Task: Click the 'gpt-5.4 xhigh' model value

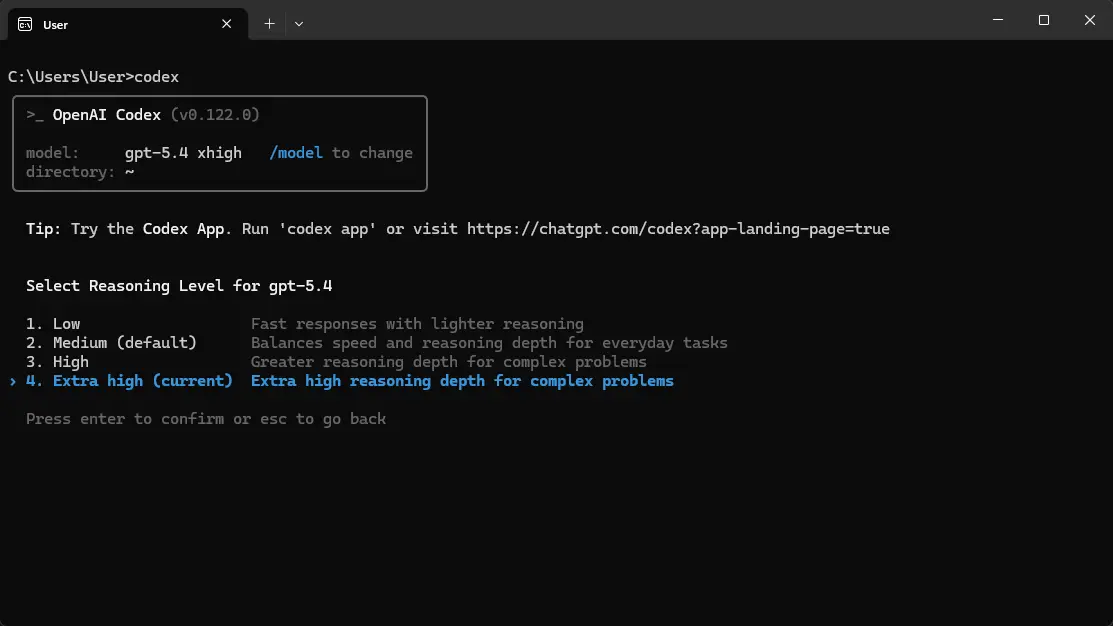Action: 183,153
